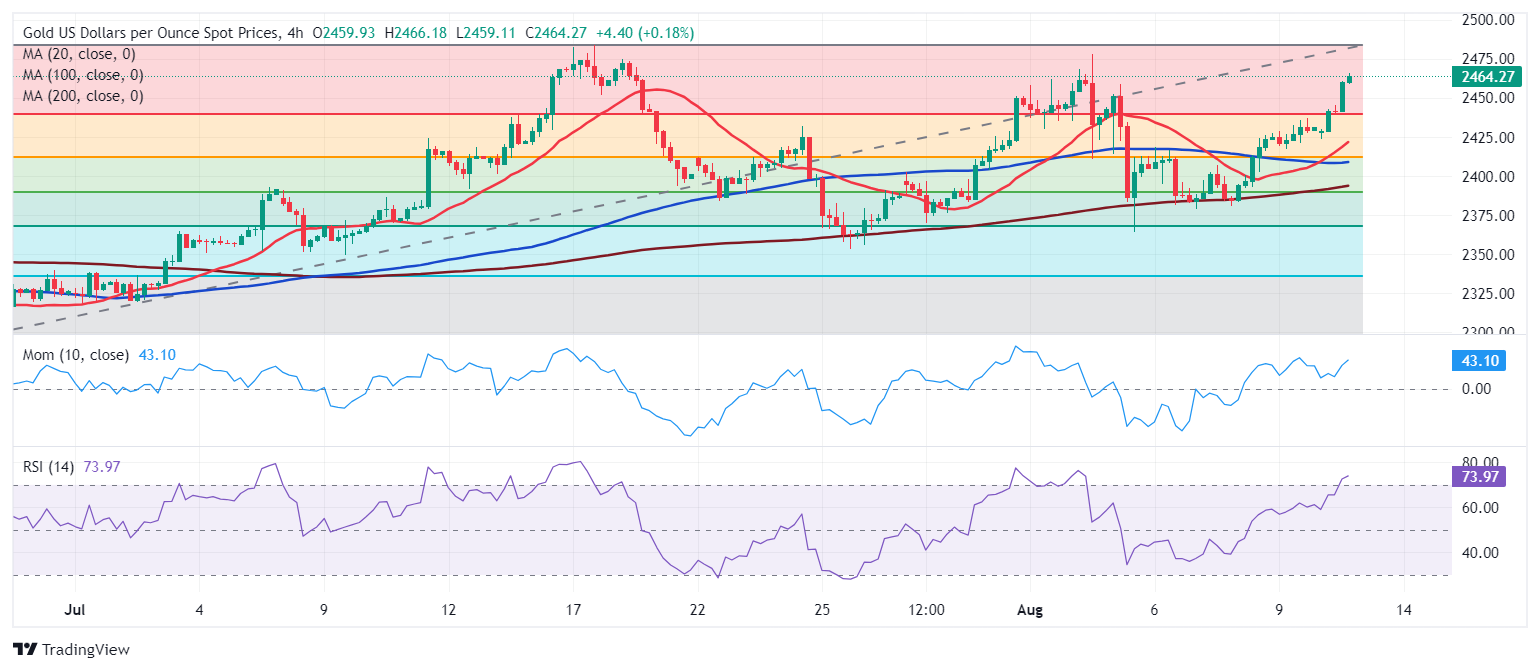Click the 4h timeframe label in header

[x=296, y=33]
